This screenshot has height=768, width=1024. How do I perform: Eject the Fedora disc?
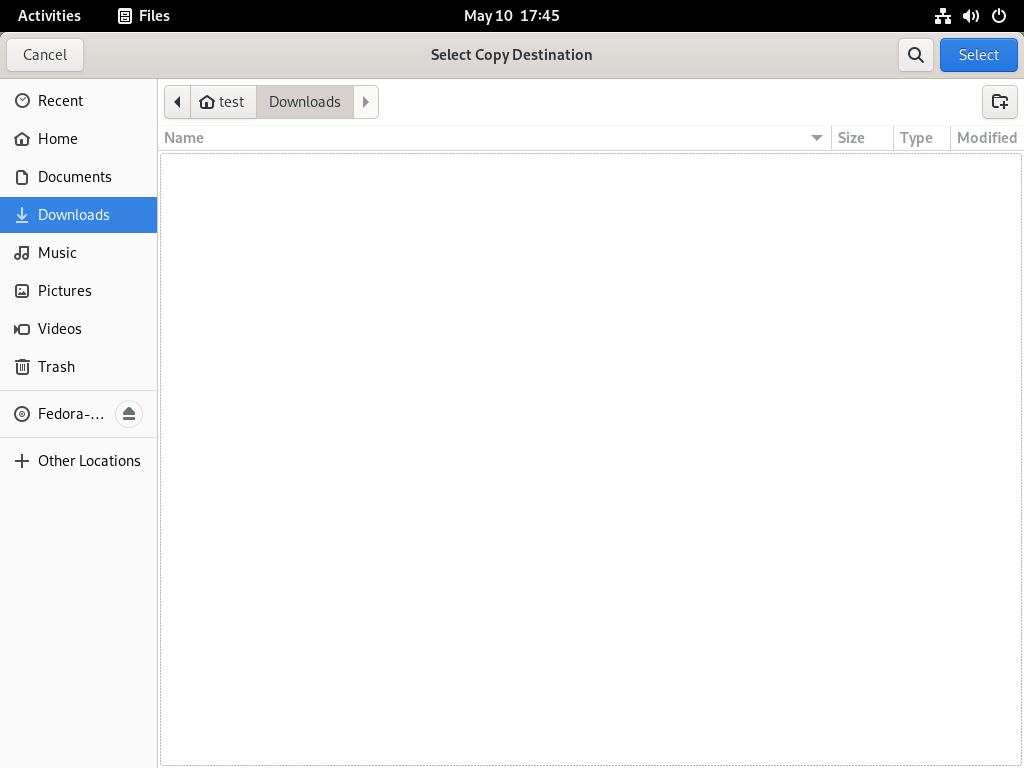pyautogui.click(x=129, y=414)
